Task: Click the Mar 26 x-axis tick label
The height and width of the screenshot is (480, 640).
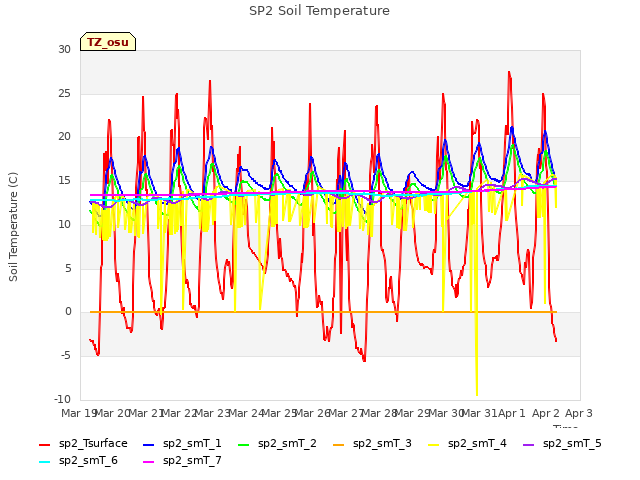Action: (313, 413)
